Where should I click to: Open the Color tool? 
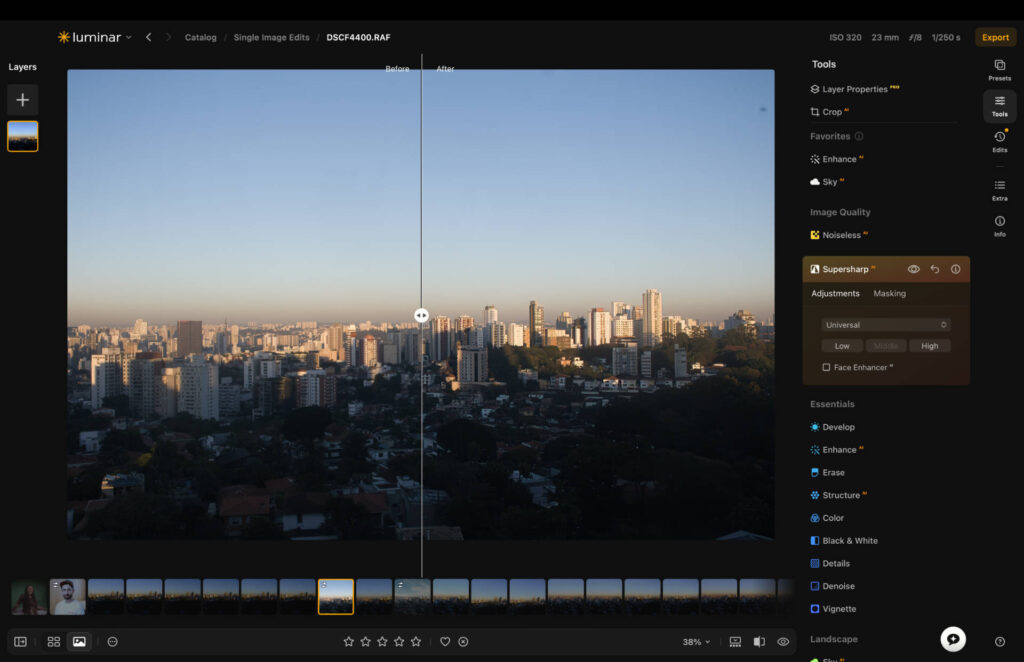(827, 518)
